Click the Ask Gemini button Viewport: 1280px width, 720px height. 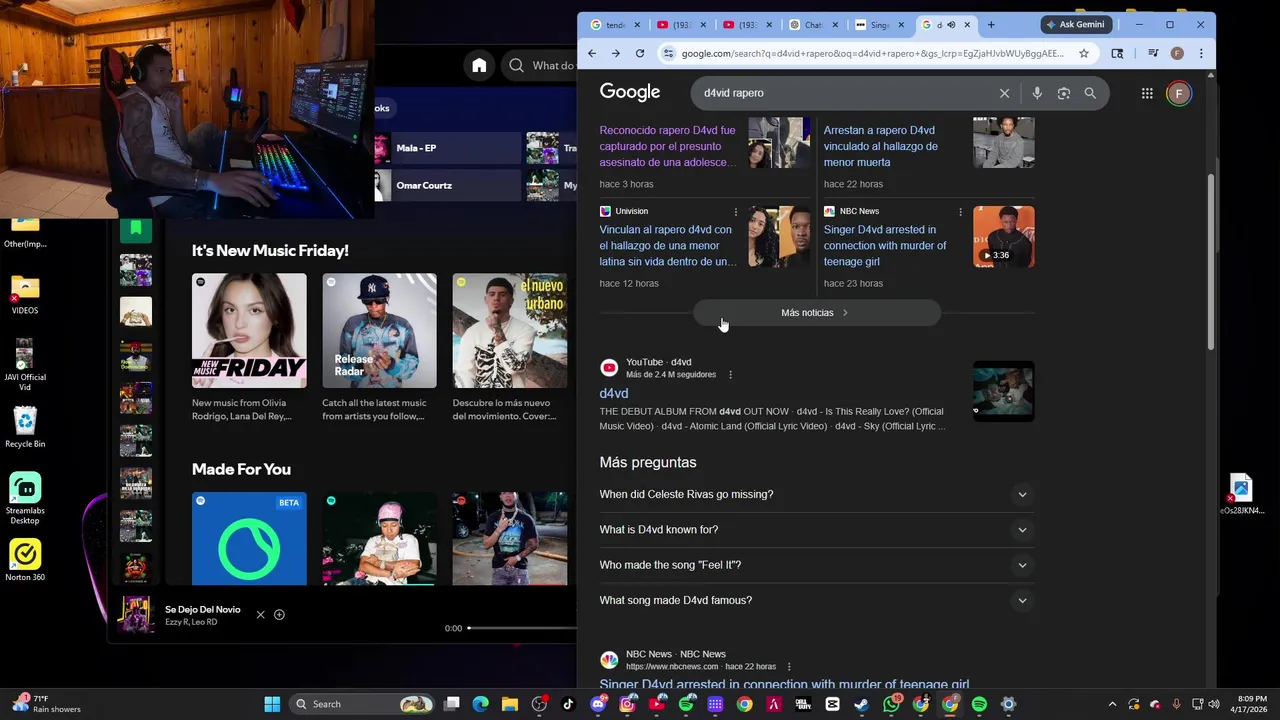click(1076, 24)
